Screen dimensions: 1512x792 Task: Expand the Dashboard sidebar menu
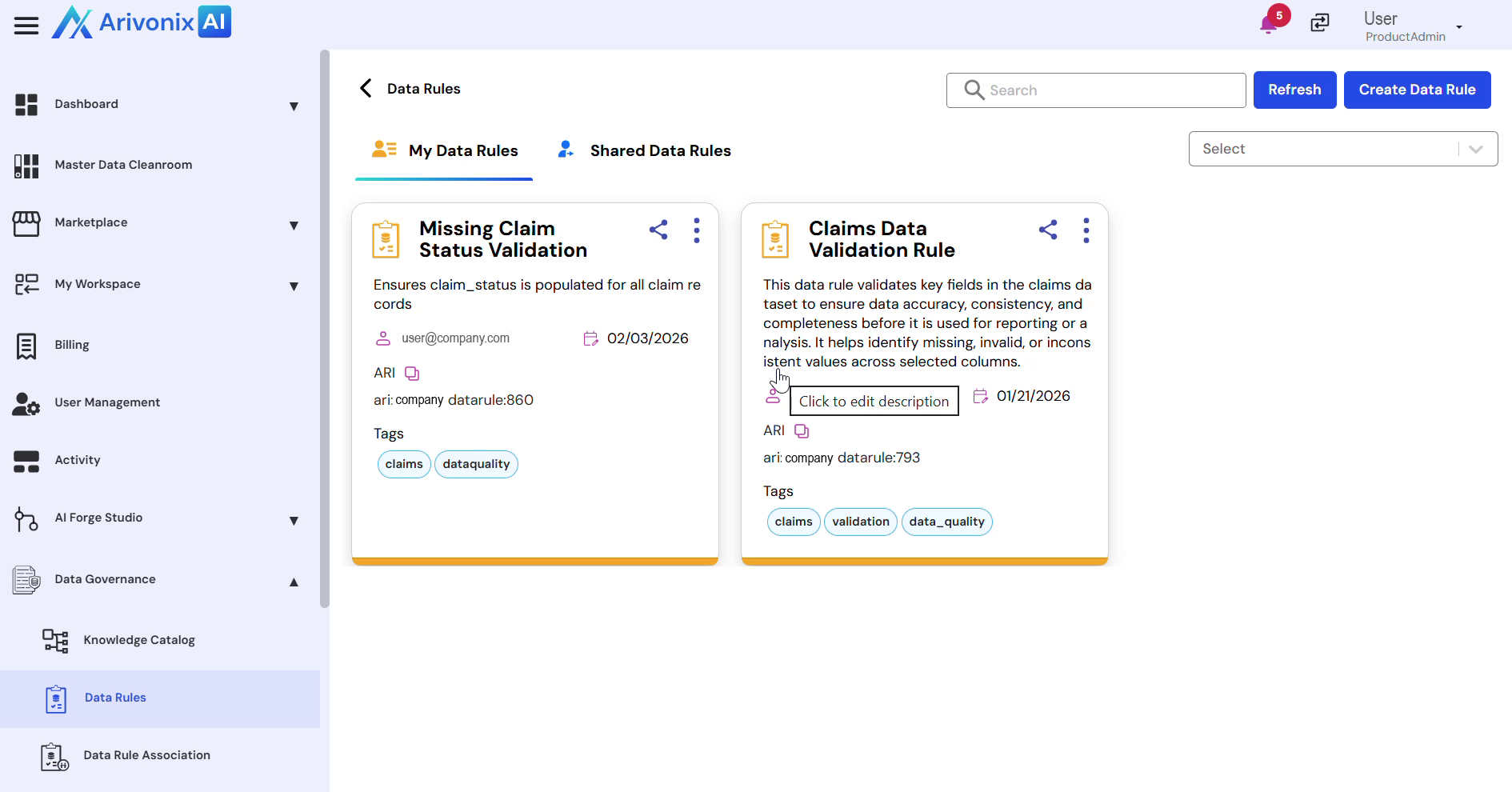294,106
